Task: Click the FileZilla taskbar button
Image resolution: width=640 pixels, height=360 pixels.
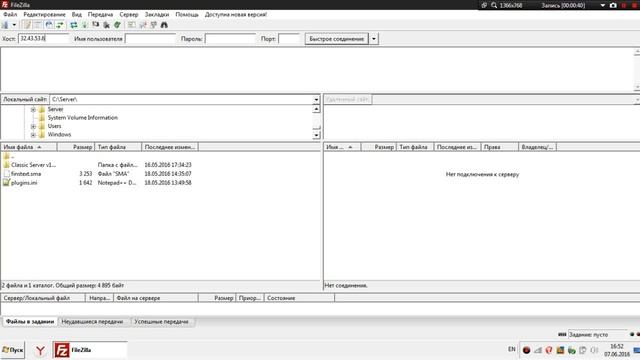Action: [x=90, y=350]
